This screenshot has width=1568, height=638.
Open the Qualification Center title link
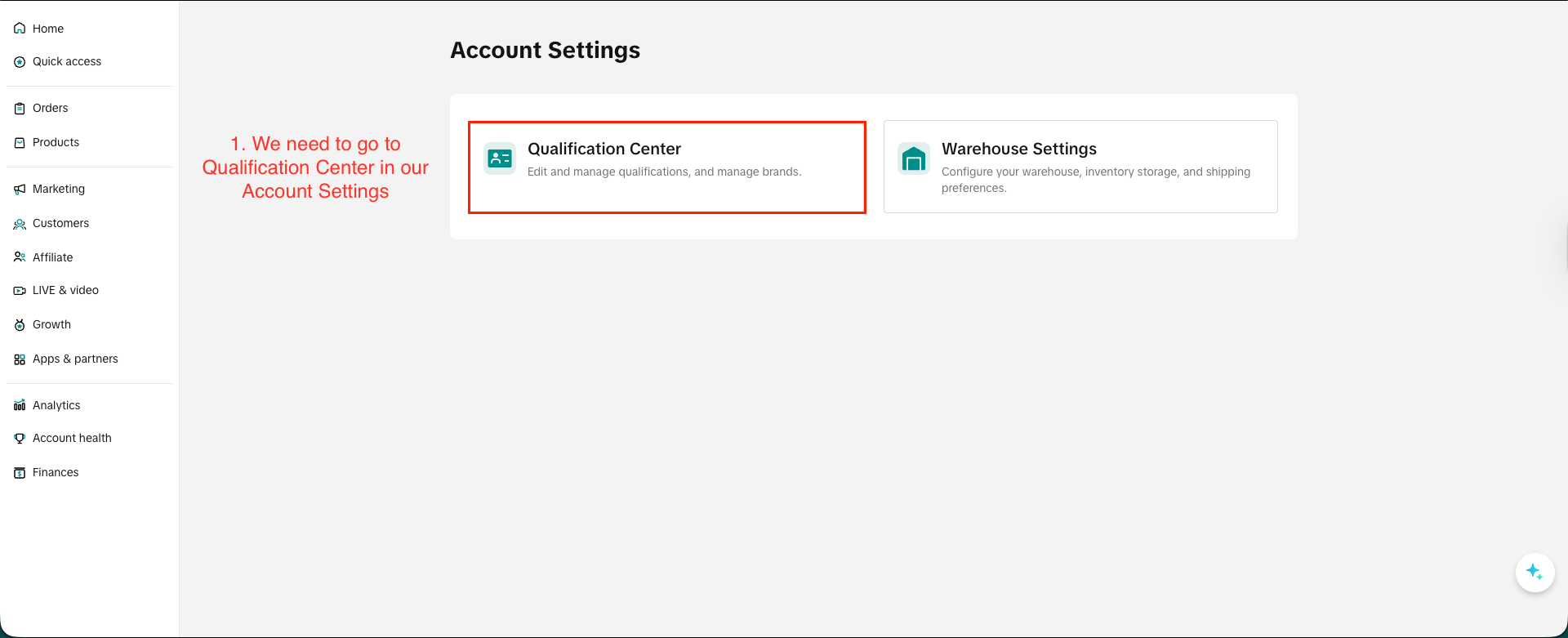click(604, 149)
